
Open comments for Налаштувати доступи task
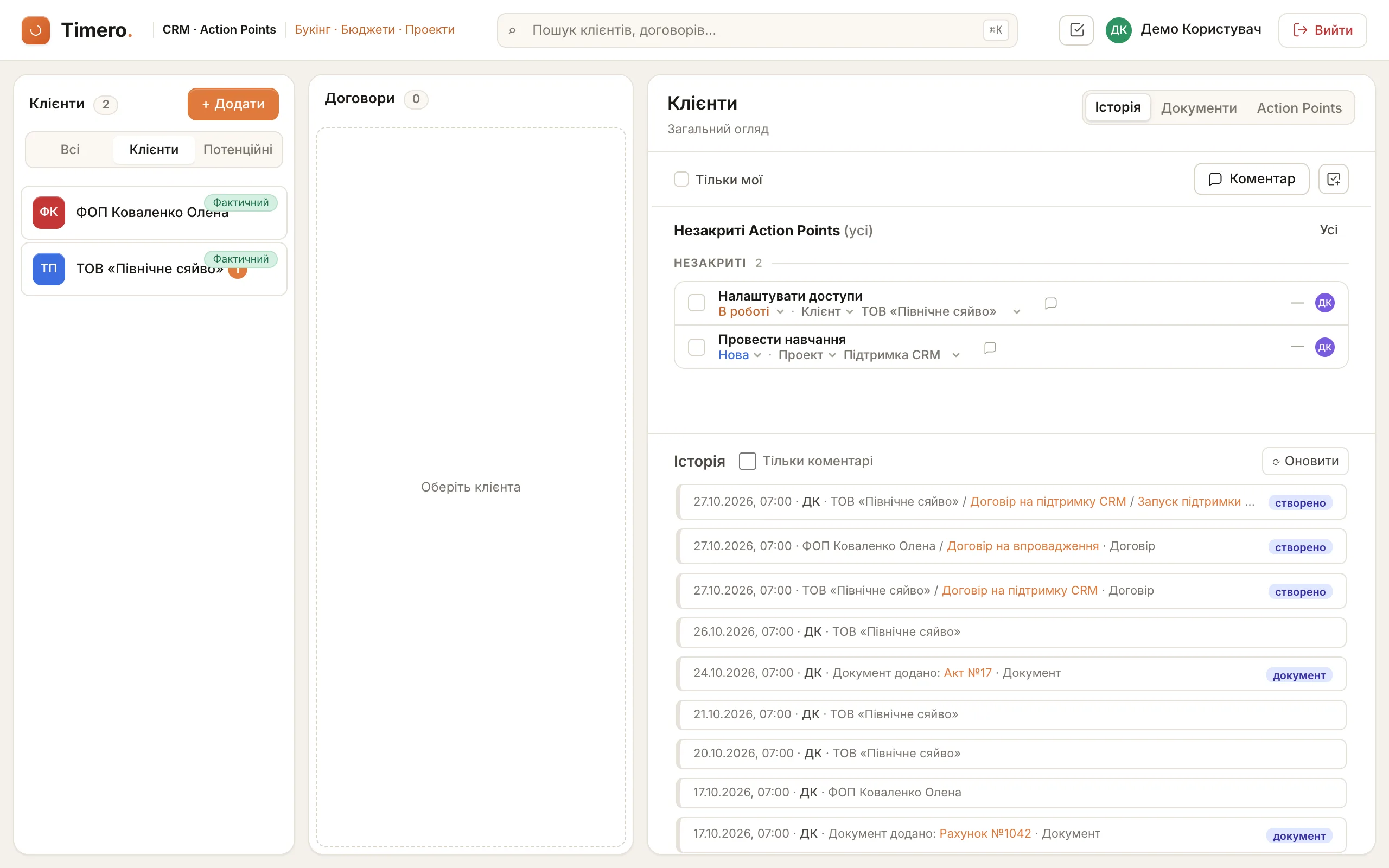[1051, 303]
